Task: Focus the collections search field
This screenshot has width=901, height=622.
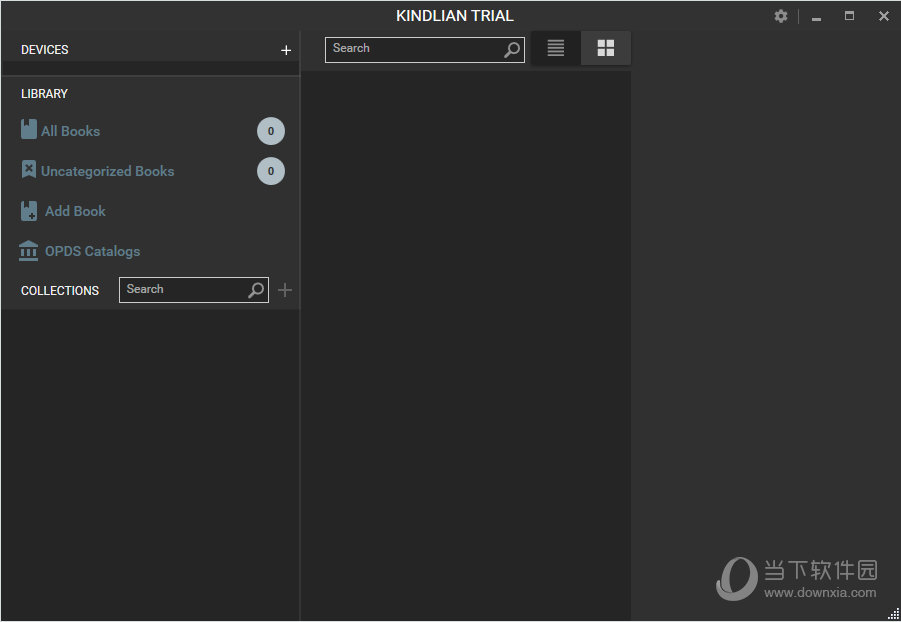Action: (x=194, y=290)
